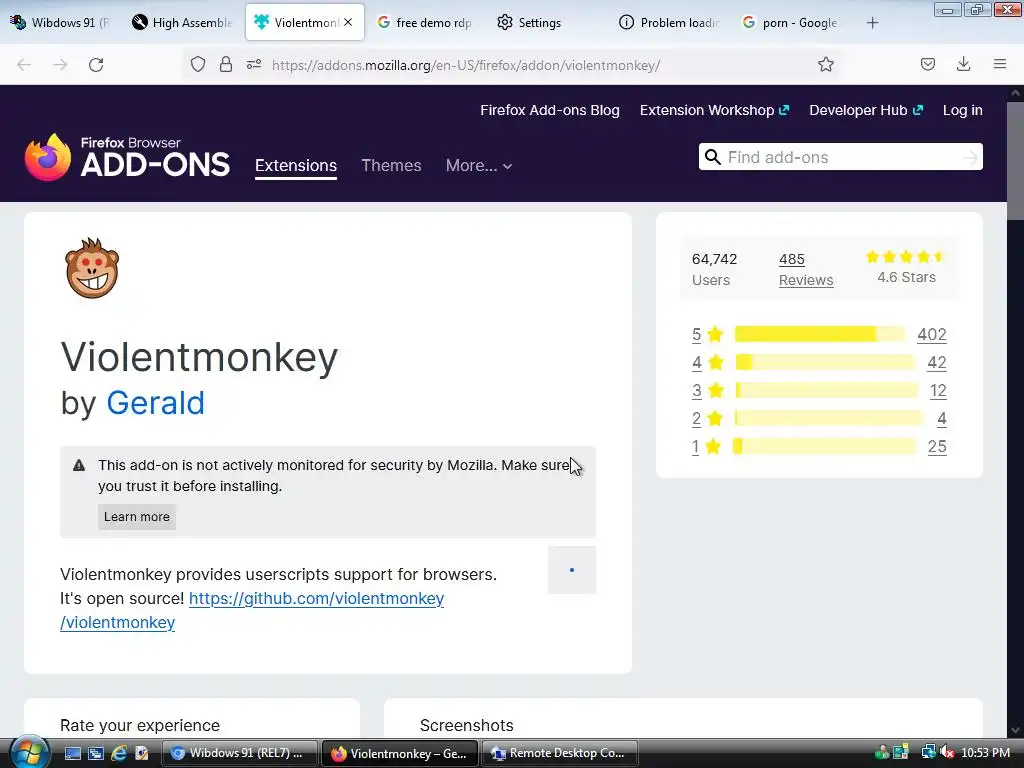Screen dimensions: 1024x768
Task: Switch to Wibdows 91 (REL7) taskbar window
Action: [239, 753]
